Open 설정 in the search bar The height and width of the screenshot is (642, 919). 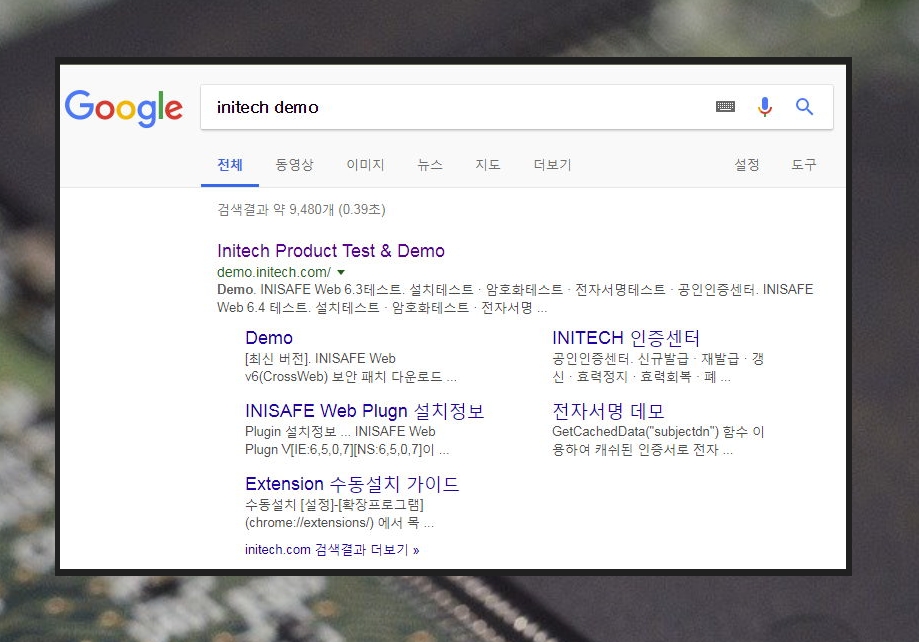point(747,165)
